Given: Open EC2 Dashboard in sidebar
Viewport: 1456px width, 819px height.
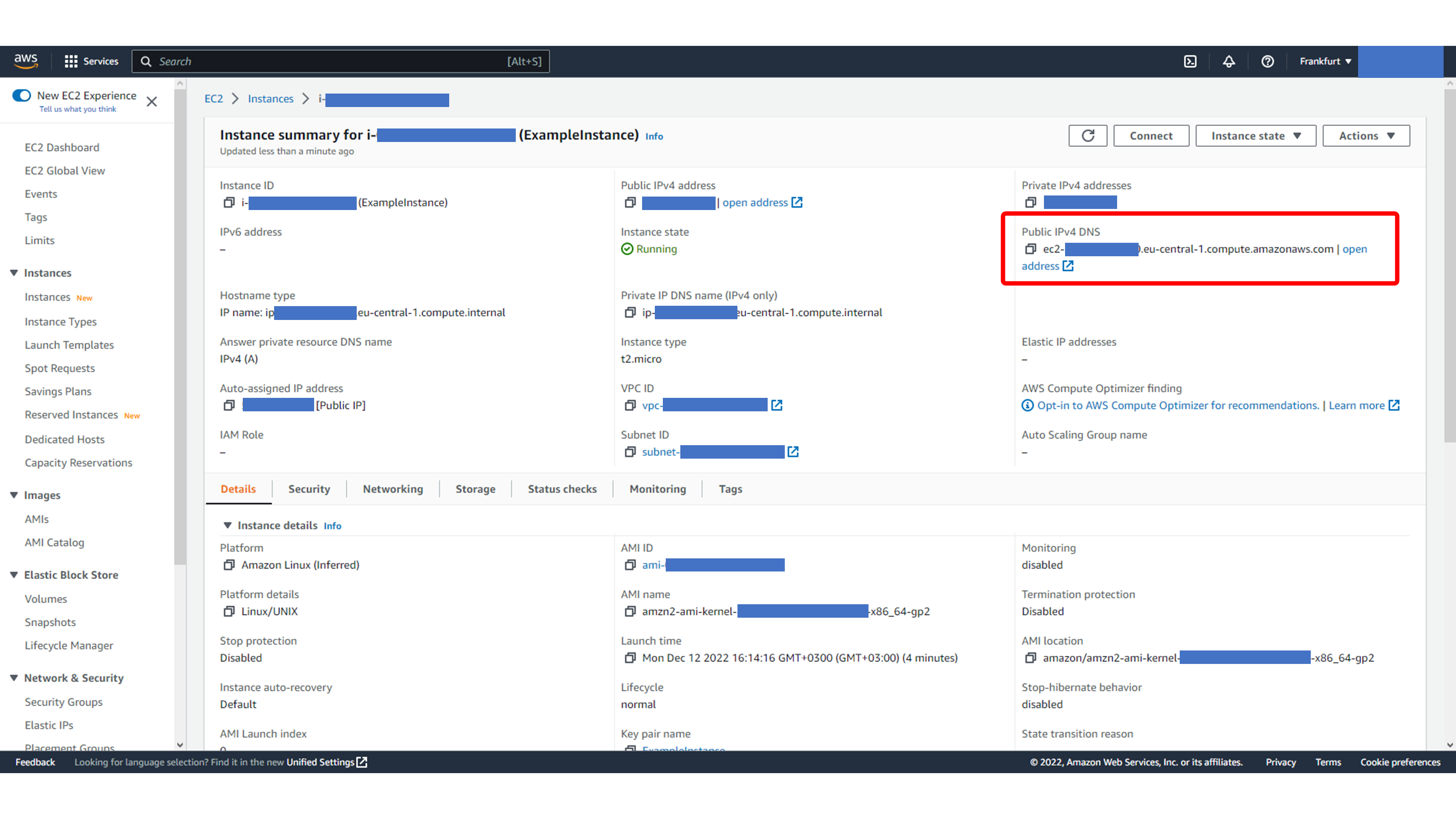Looking at the screenshot, I should (62, 147).
